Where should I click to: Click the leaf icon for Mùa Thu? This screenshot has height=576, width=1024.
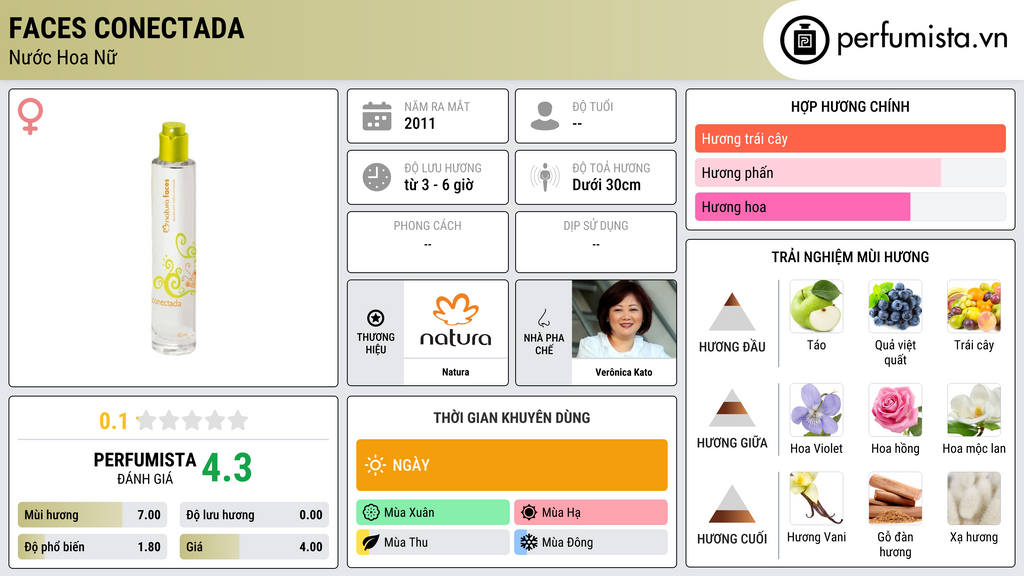pyautogui.click(x=371, y=542)
